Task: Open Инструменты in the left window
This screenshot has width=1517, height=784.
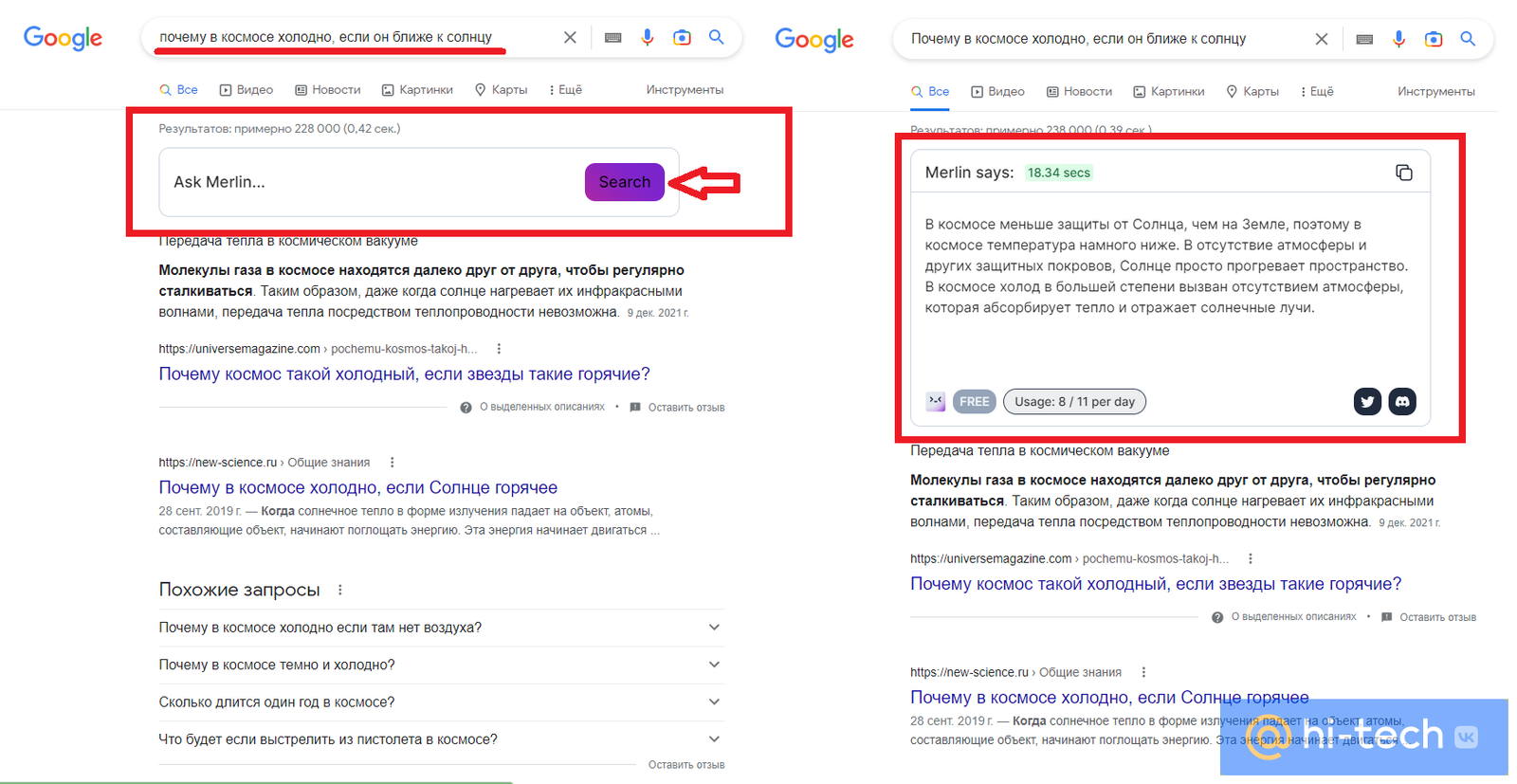Action: pos(685,90)
